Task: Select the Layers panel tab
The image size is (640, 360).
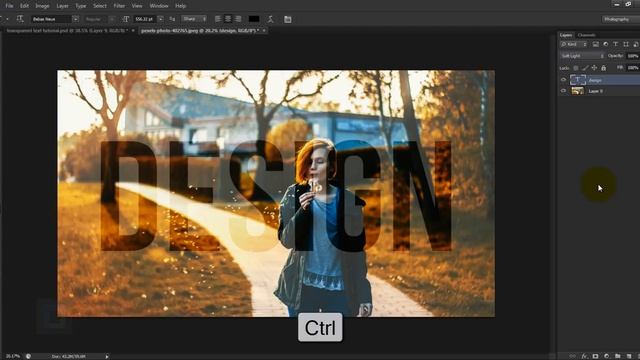Action: point(566,35)
